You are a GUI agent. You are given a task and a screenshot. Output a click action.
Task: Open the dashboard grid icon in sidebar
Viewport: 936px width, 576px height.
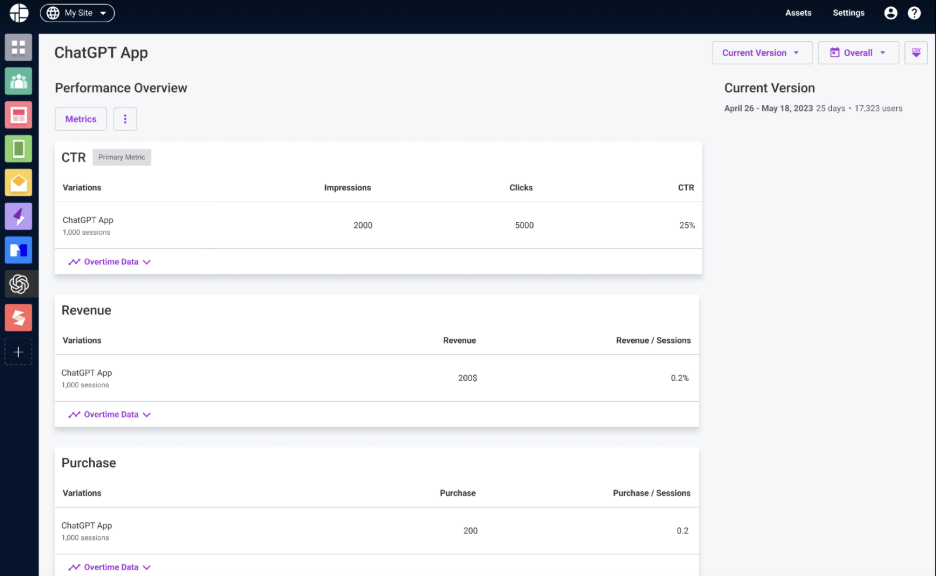(19, 47)
